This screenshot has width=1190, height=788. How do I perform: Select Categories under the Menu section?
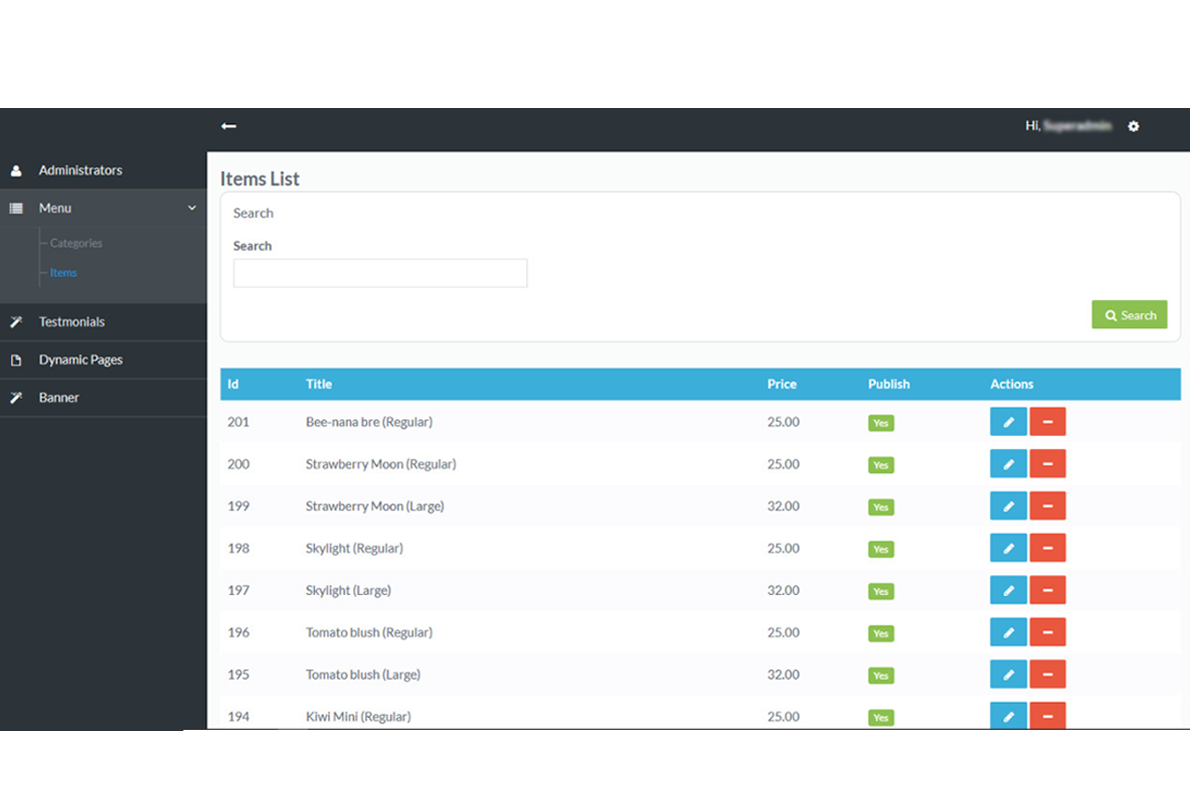point(76,243)
